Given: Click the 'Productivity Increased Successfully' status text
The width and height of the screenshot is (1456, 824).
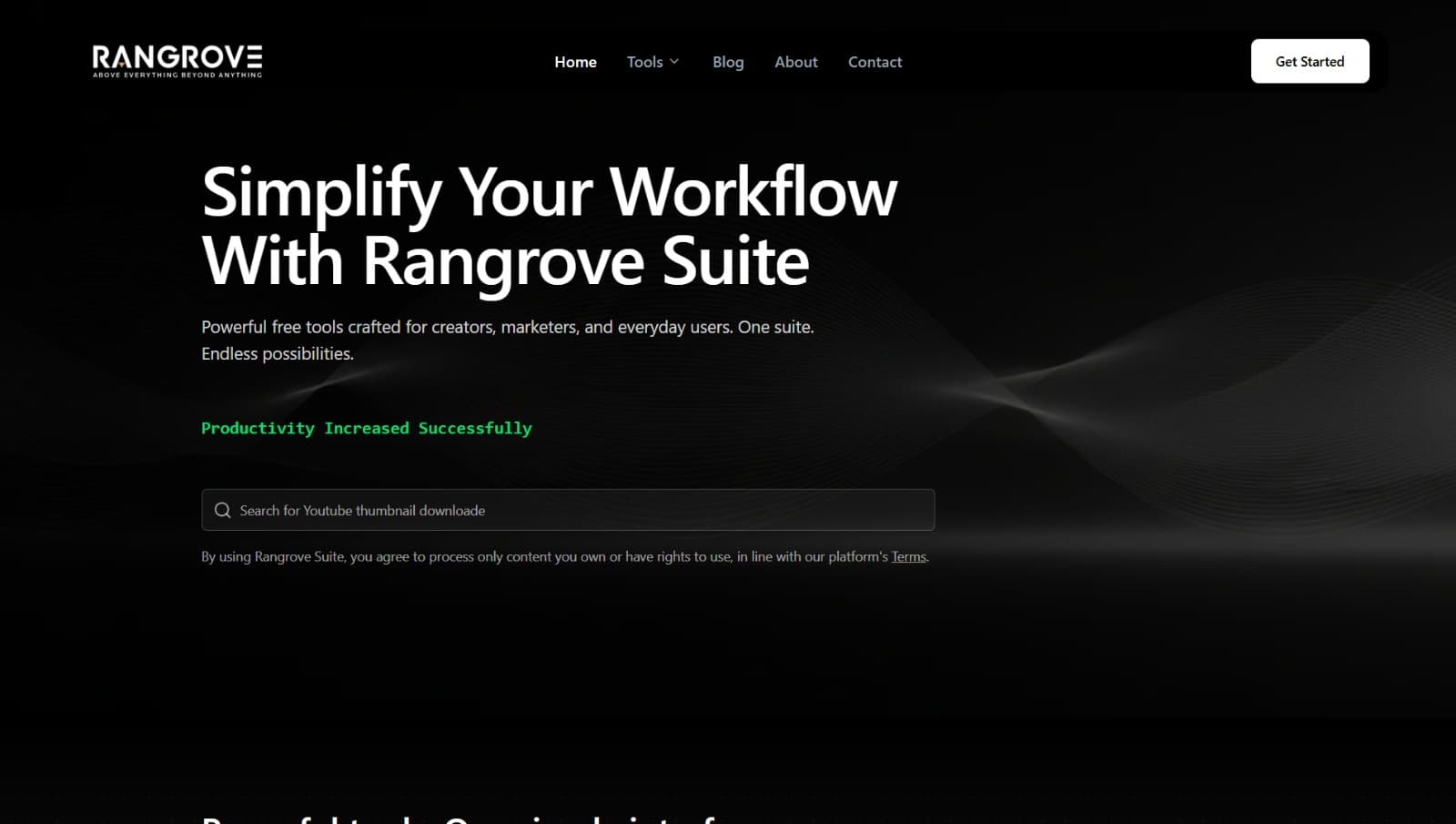Looking at the screenshot, I should tap(366, 428).
